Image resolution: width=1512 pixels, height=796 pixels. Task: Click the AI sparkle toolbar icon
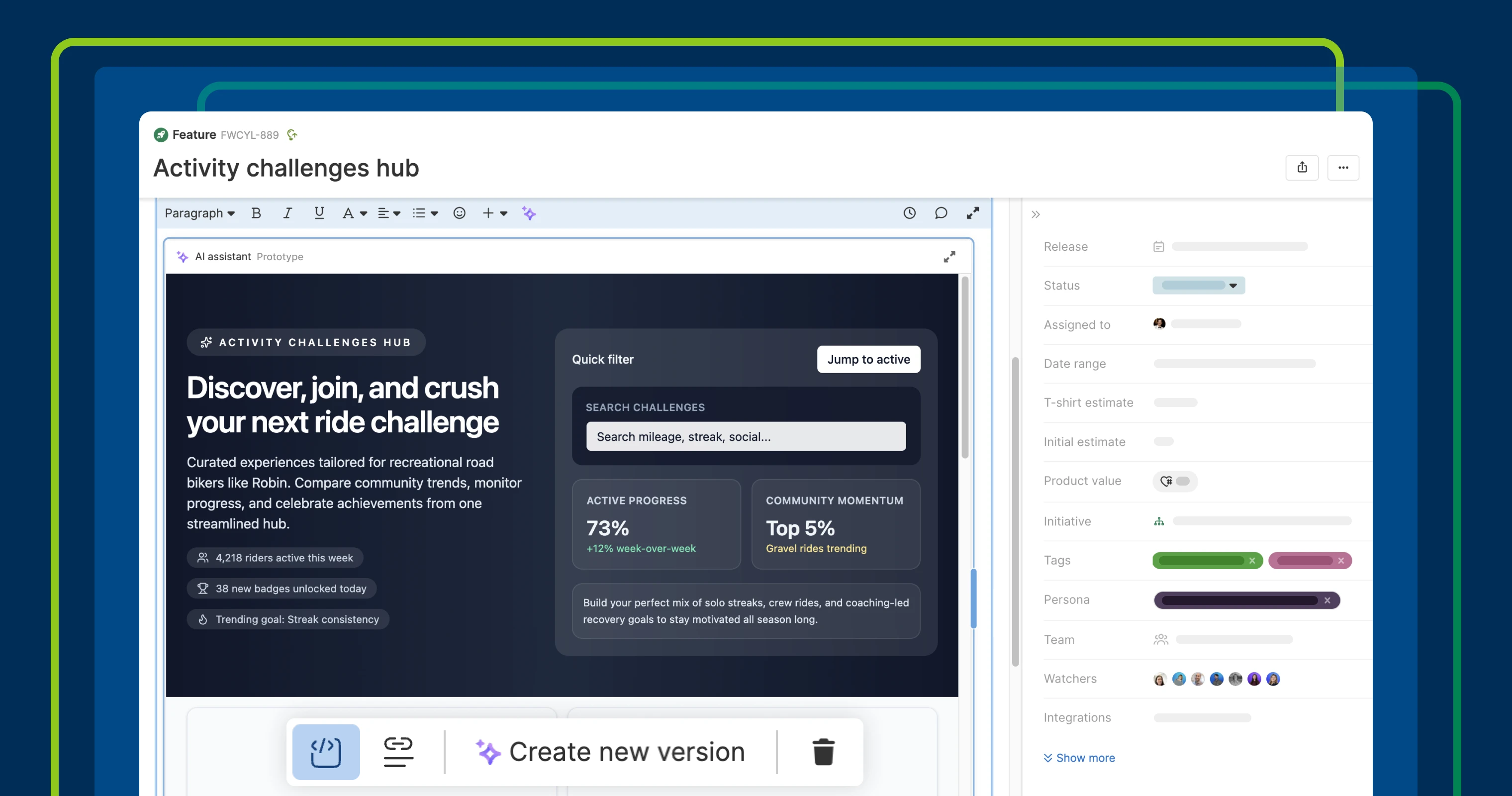coord(529,213)
